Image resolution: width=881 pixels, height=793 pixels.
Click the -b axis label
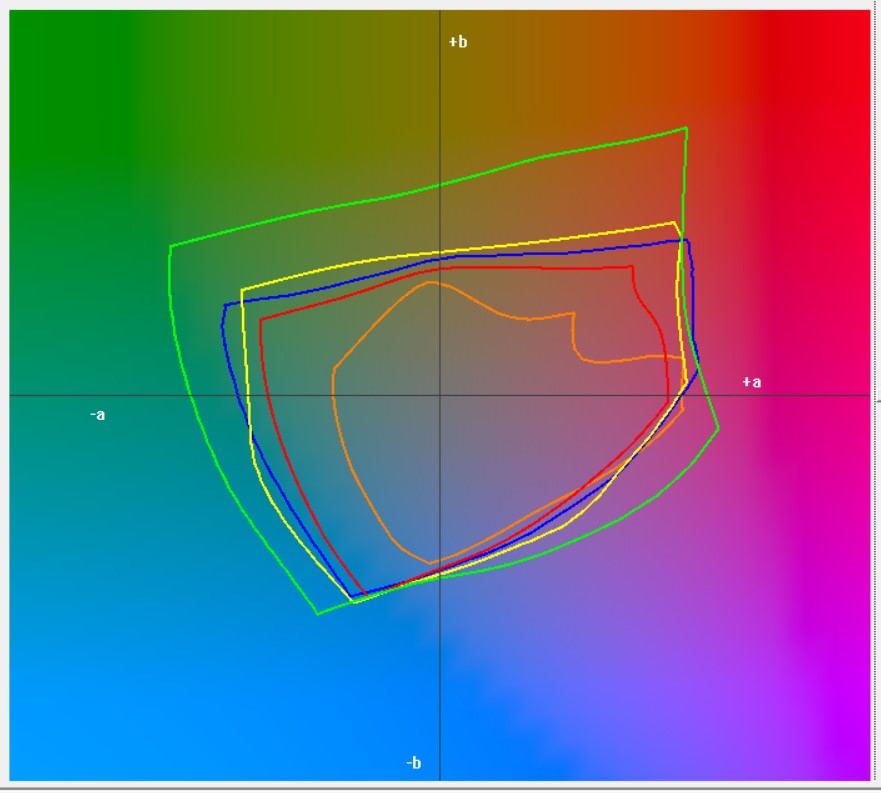click(413, 763)
